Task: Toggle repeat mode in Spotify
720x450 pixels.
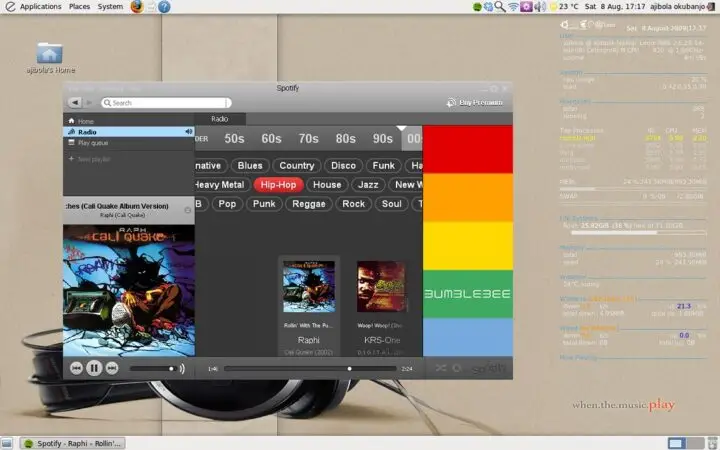Action: pyautogui.click(x=456, y=368)
